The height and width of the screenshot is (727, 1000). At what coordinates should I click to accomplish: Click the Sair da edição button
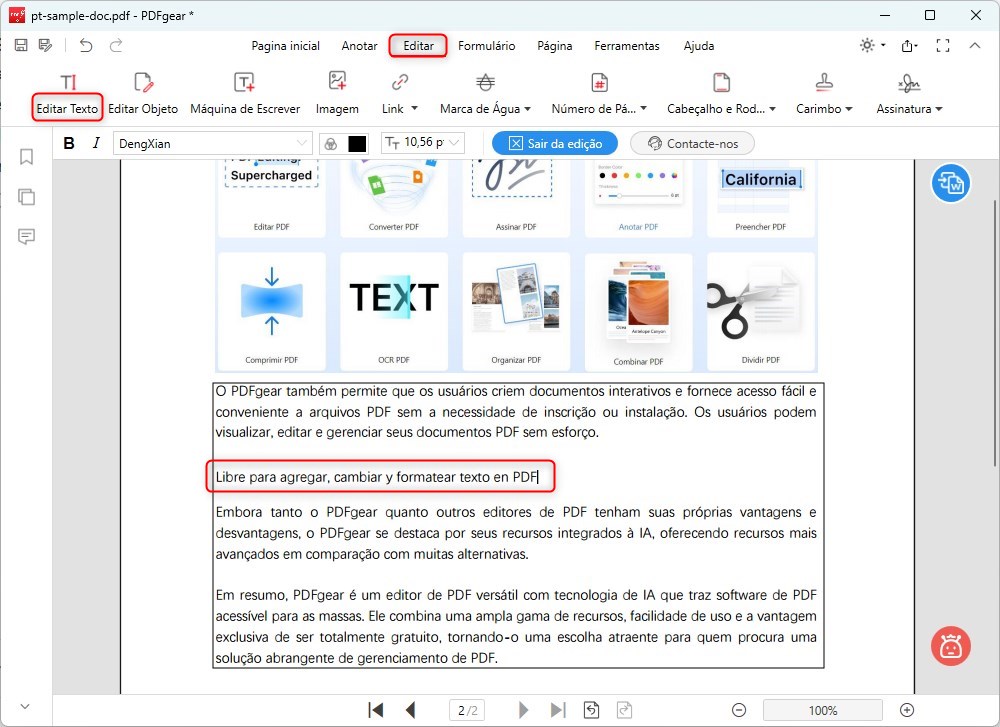(x=554, y=143)
